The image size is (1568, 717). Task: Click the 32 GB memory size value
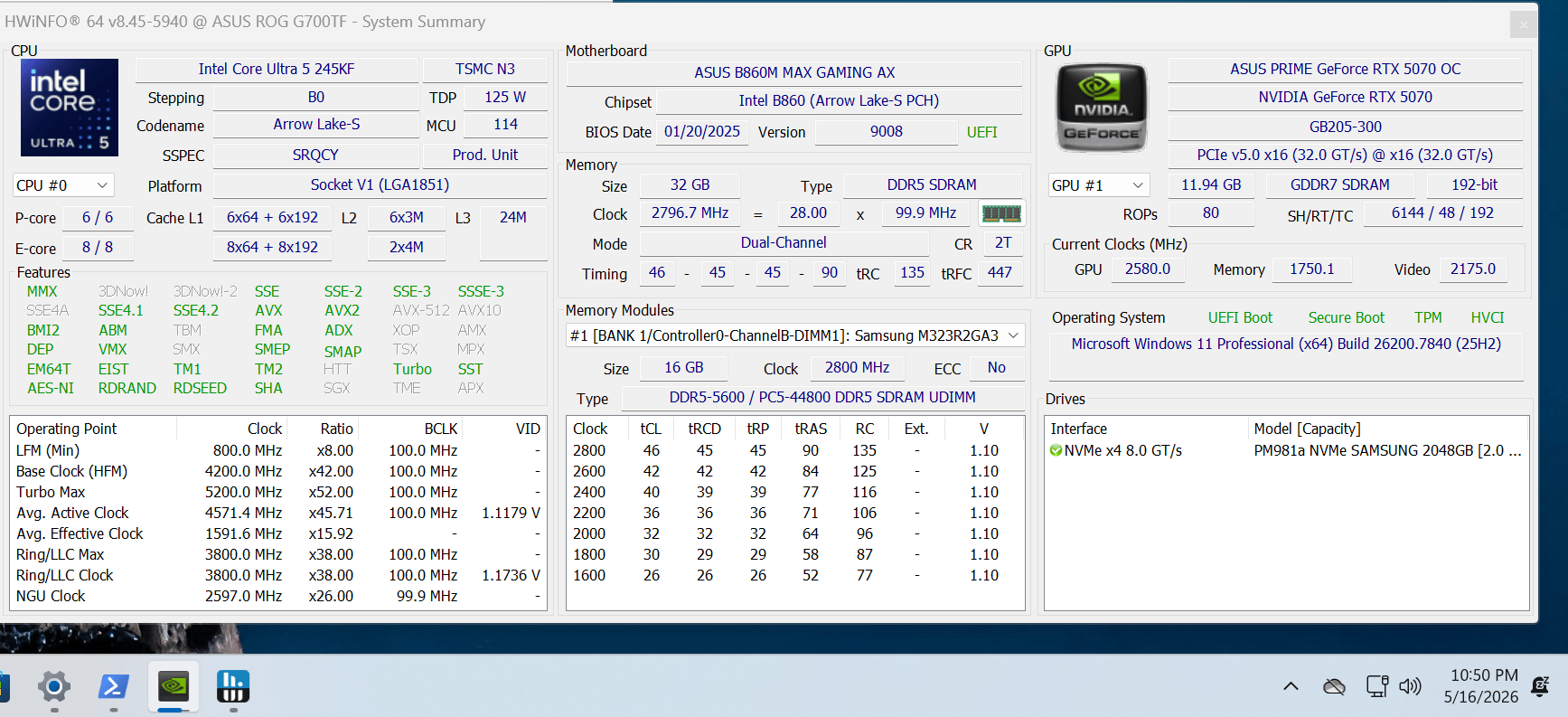pyautogui.click(x=690, y=185)
